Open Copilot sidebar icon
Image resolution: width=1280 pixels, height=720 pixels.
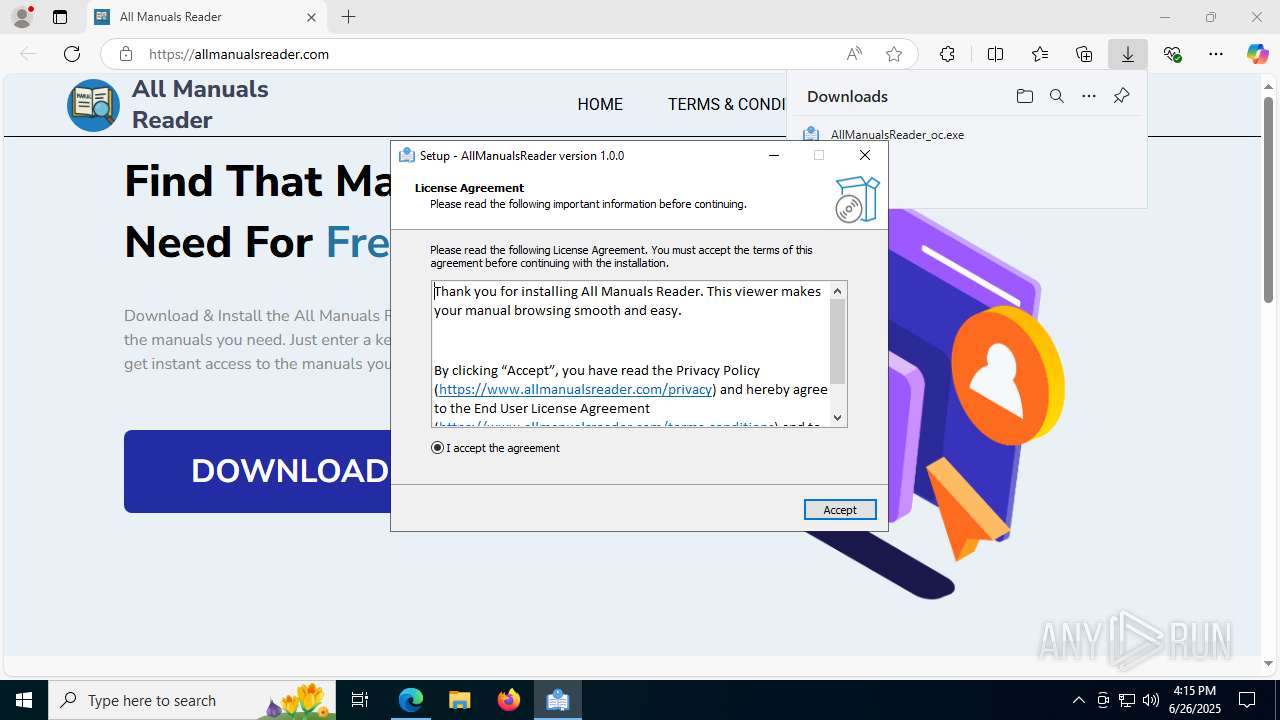point(1257,54)
